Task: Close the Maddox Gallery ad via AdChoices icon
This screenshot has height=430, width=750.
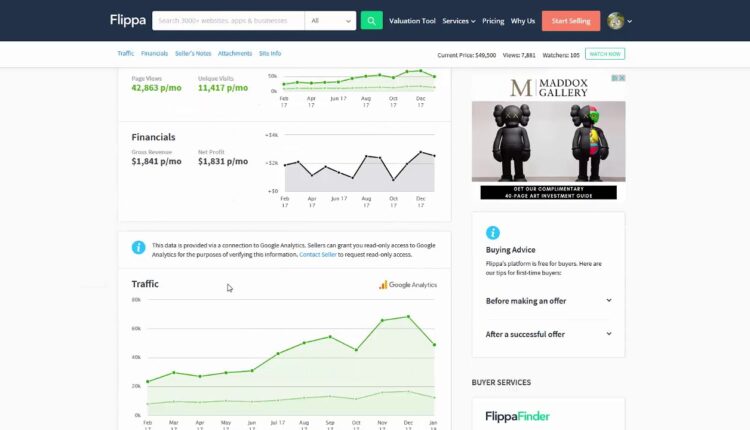Action: click(620, 79)
